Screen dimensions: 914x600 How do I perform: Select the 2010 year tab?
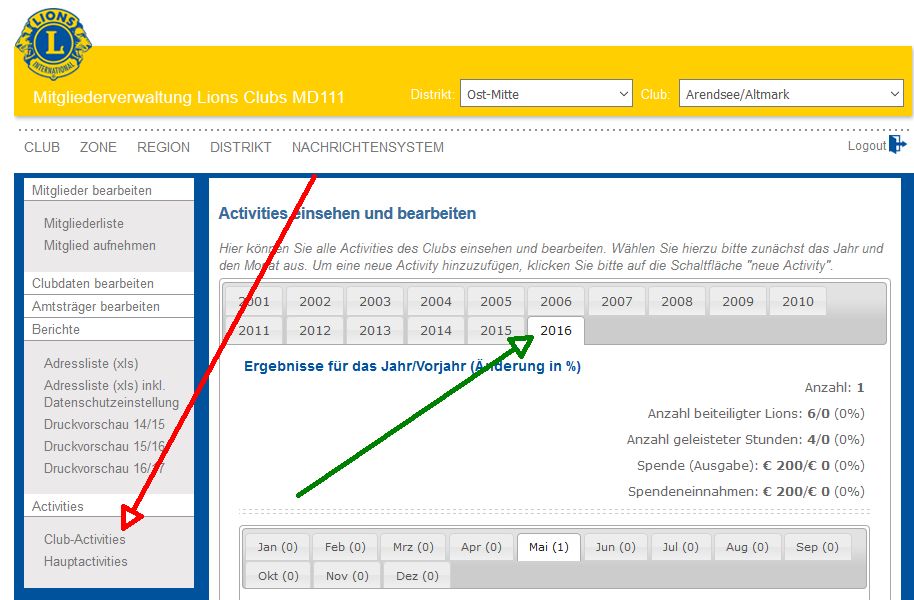pyautogui.click(x=798, y=301)
